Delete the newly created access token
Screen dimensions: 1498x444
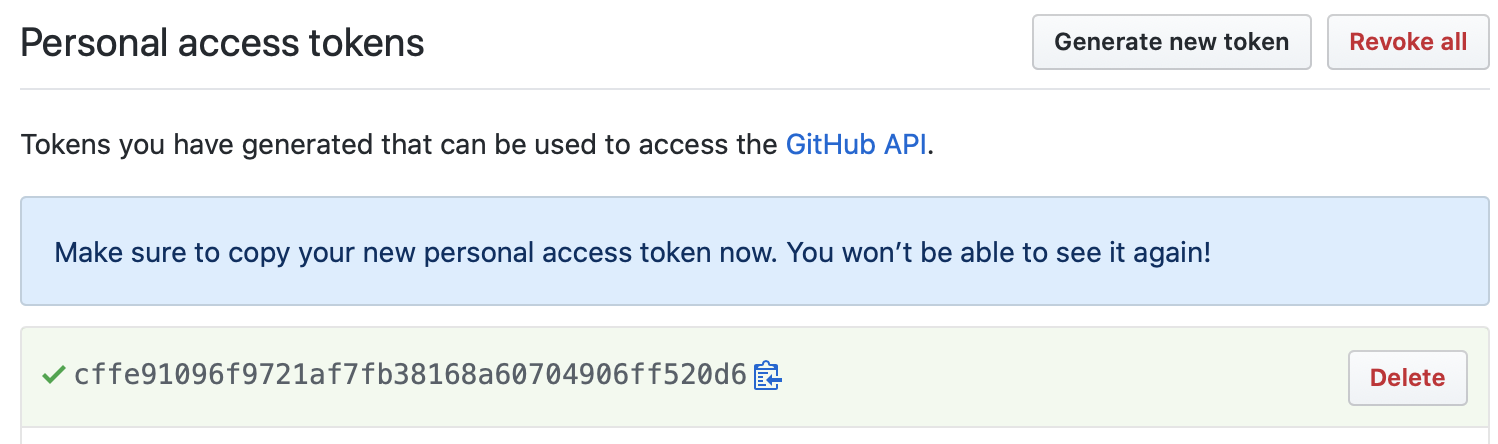click(1406, 377)
